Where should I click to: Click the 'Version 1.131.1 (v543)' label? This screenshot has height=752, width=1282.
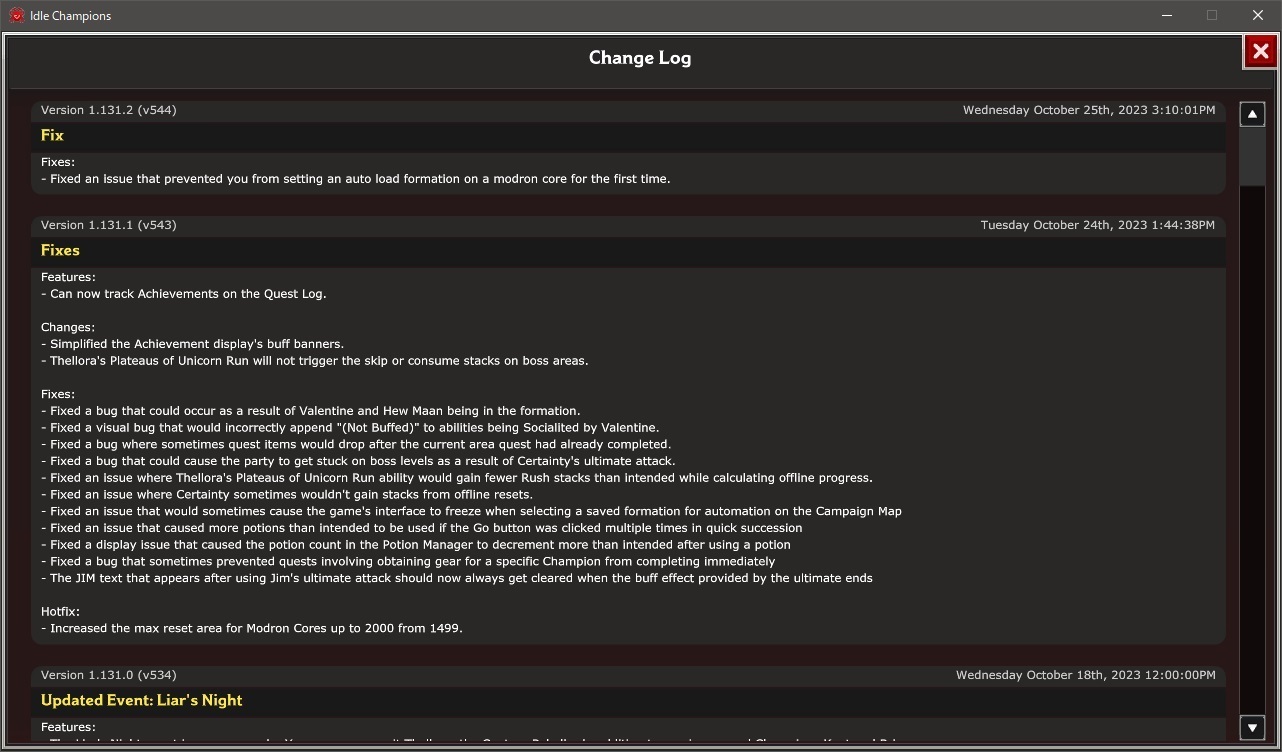click(x=108, y=225)
